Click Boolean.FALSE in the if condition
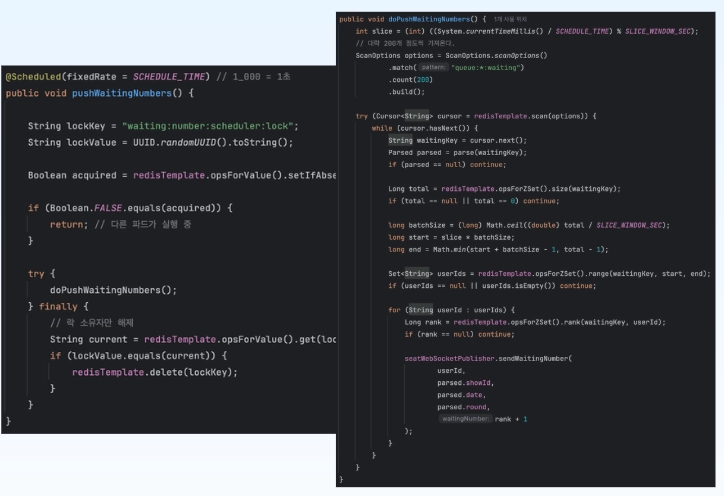The width and height of the screenshot is (724, 496). 86,208
